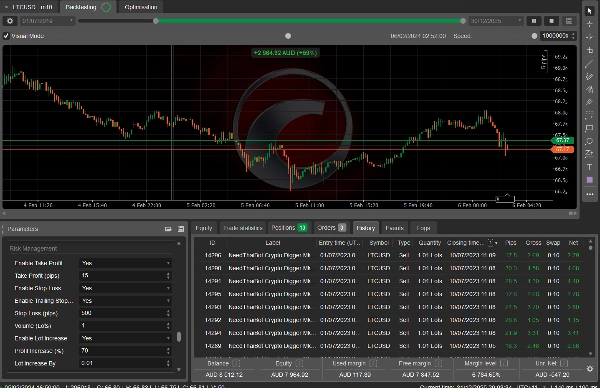This screenshot has width=600, height=388.
Task: Click the Parameters panel first header icon
Action: pyautogui.click(x=168, y=229)
